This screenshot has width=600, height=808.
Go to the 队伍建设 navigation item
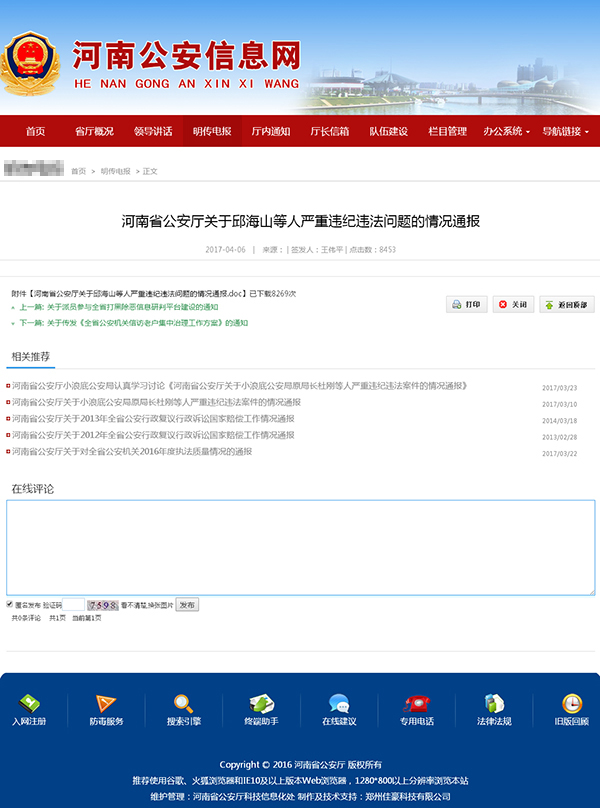[x=388, y=131]
